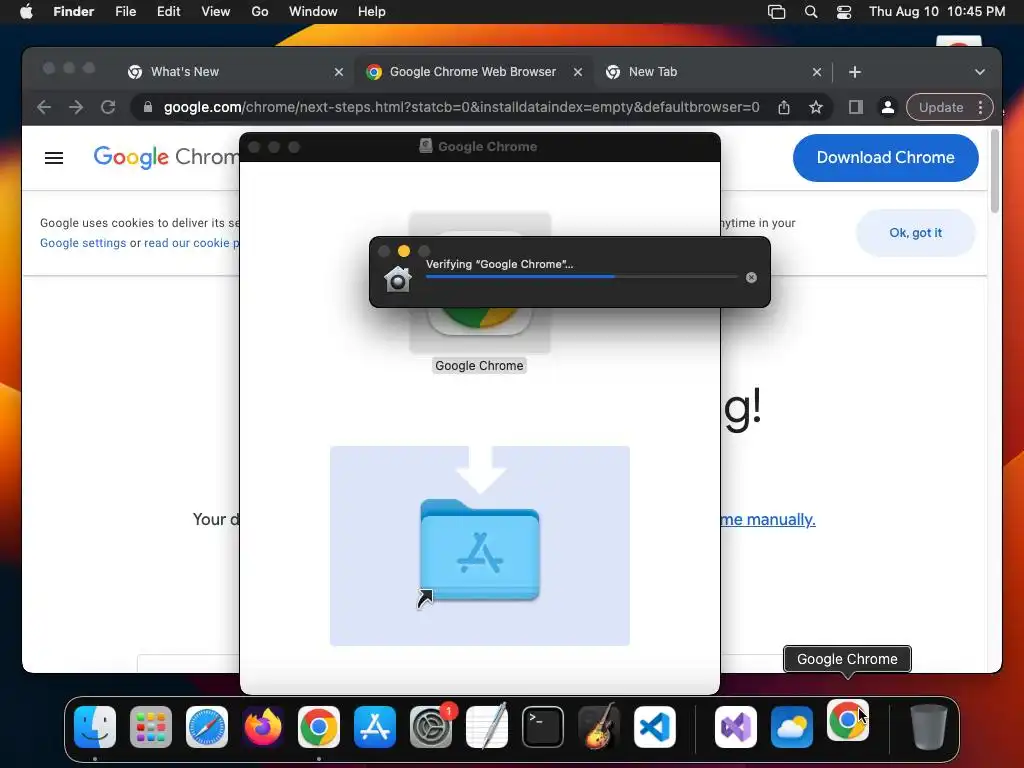The width and height of the screenshot is (1024, 768).
Task: Open the hamburger menu on Chrome page
Action: click(54, 157)
